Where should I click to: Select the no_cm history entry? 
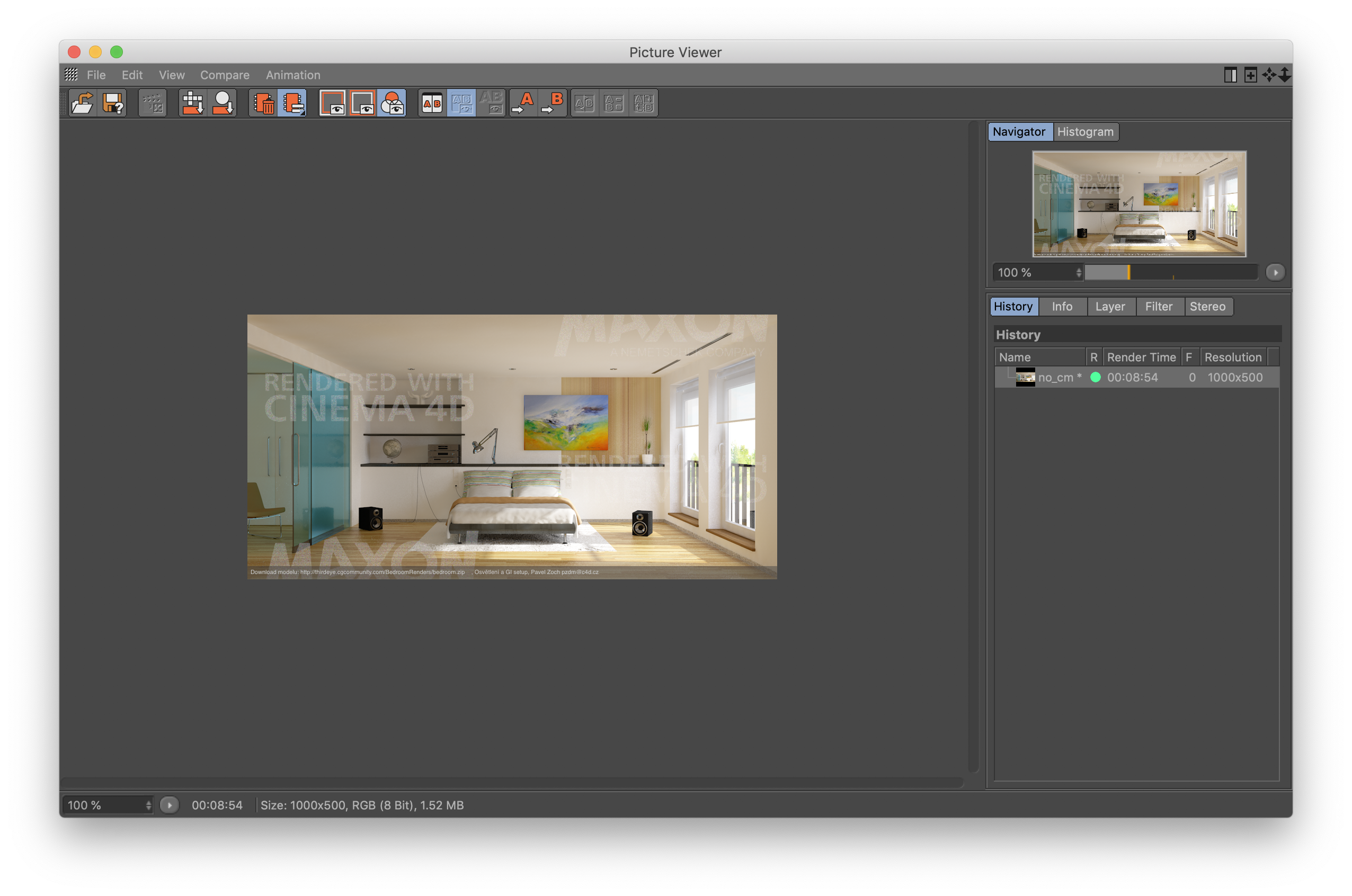point(1059,378)
